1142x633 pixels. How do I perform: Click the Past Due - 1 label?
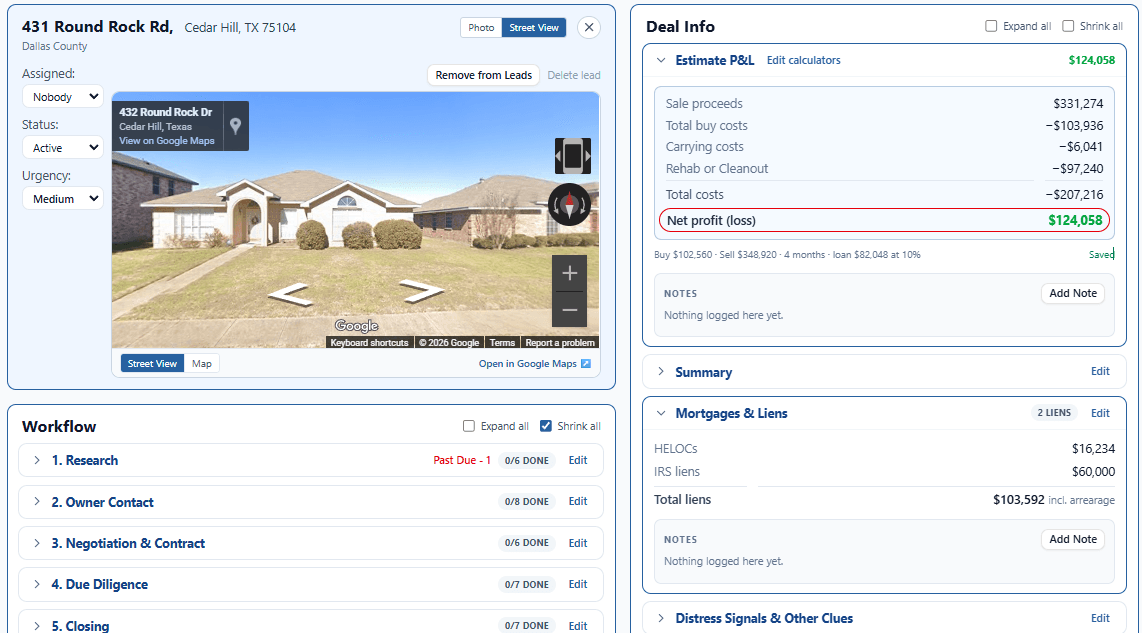coord(462,460)
